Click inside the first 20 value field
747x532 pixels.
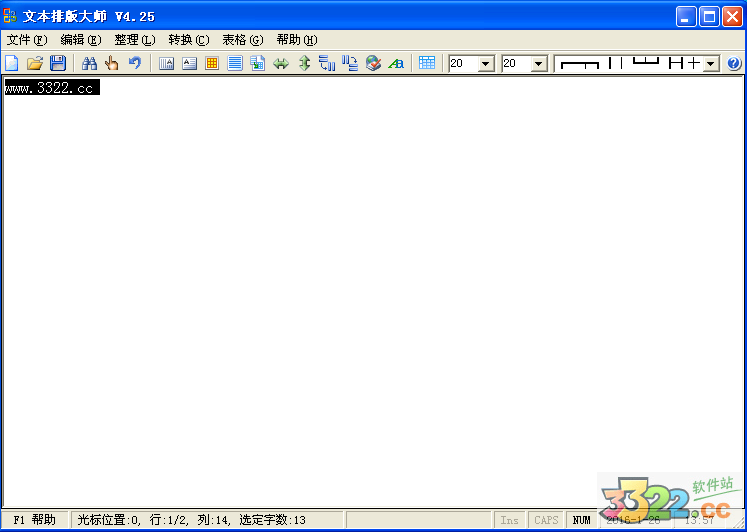click(463, 63)
